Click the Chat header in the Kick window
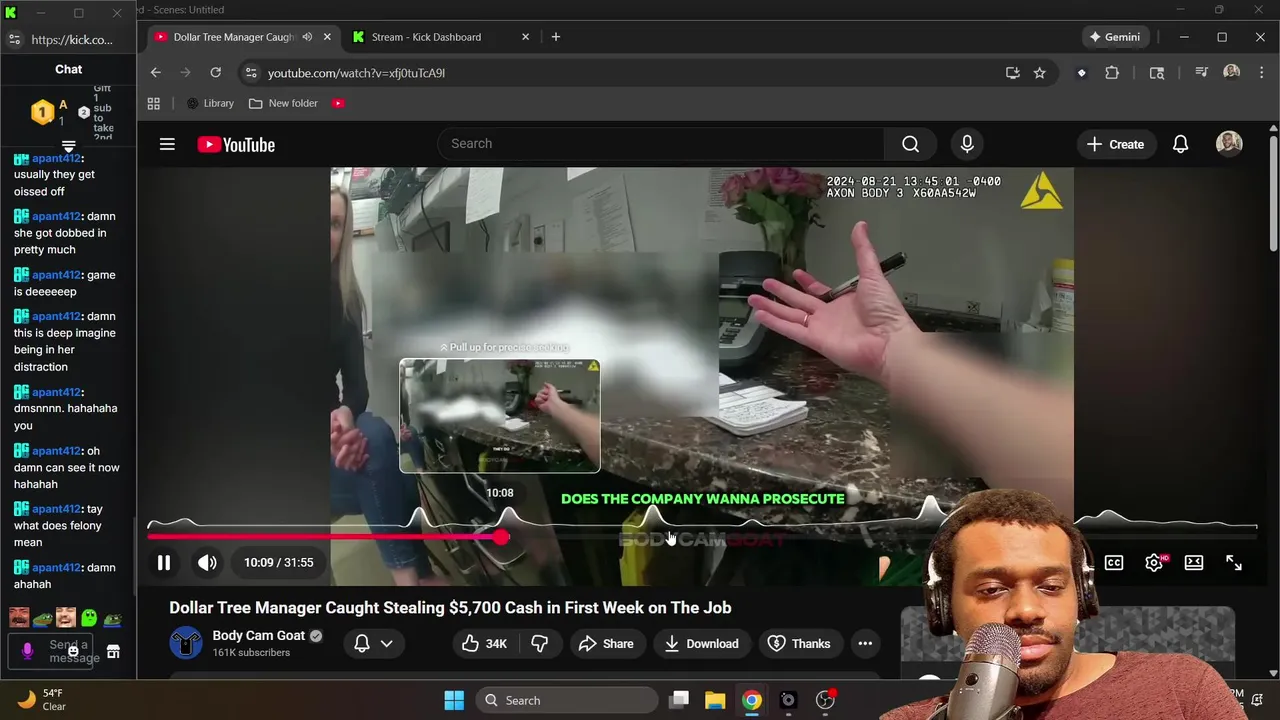This screenshot has height=720, width=1280. click(68, 69)
